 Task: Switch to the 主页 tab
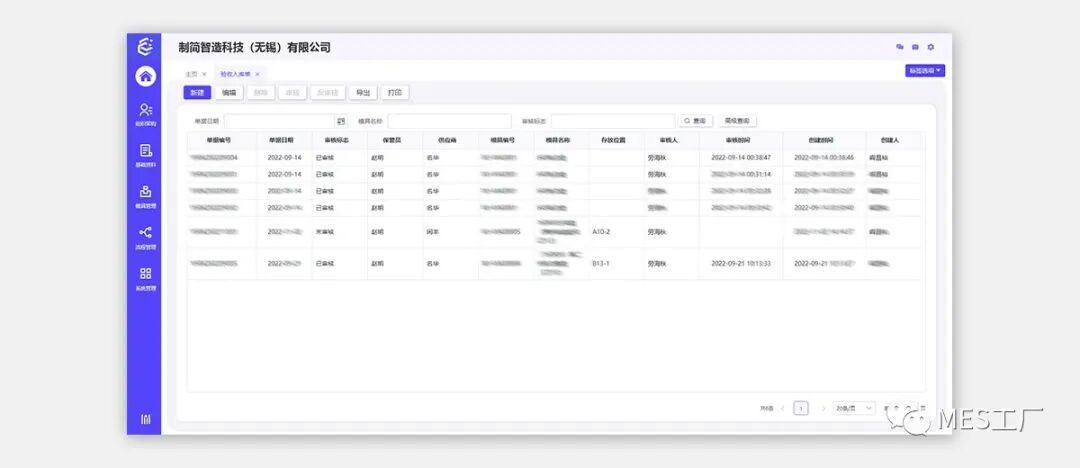point(191,74)
